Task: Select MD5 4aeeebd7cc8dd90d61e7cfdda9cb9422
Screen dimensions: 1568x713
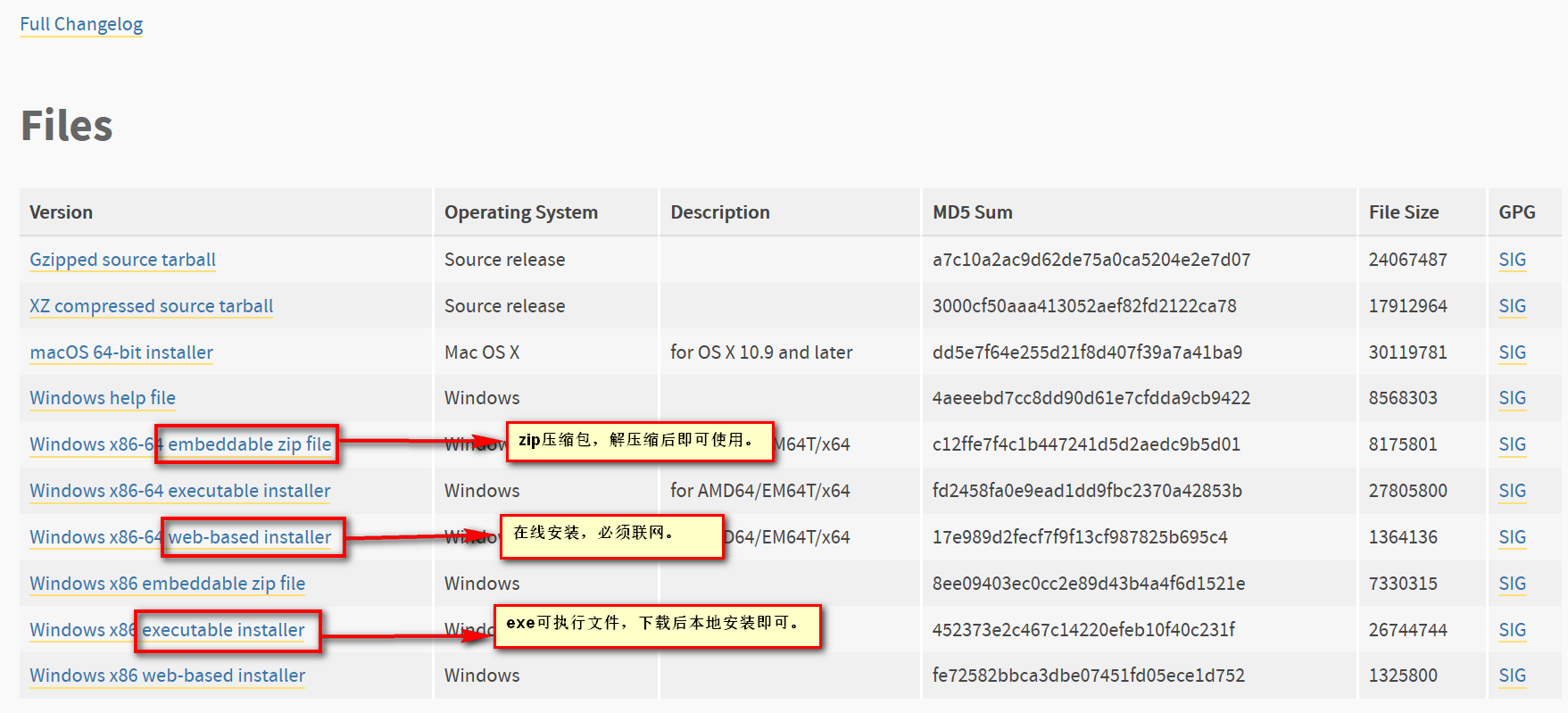Action: pyautogui.click(x=1091, y=398)
